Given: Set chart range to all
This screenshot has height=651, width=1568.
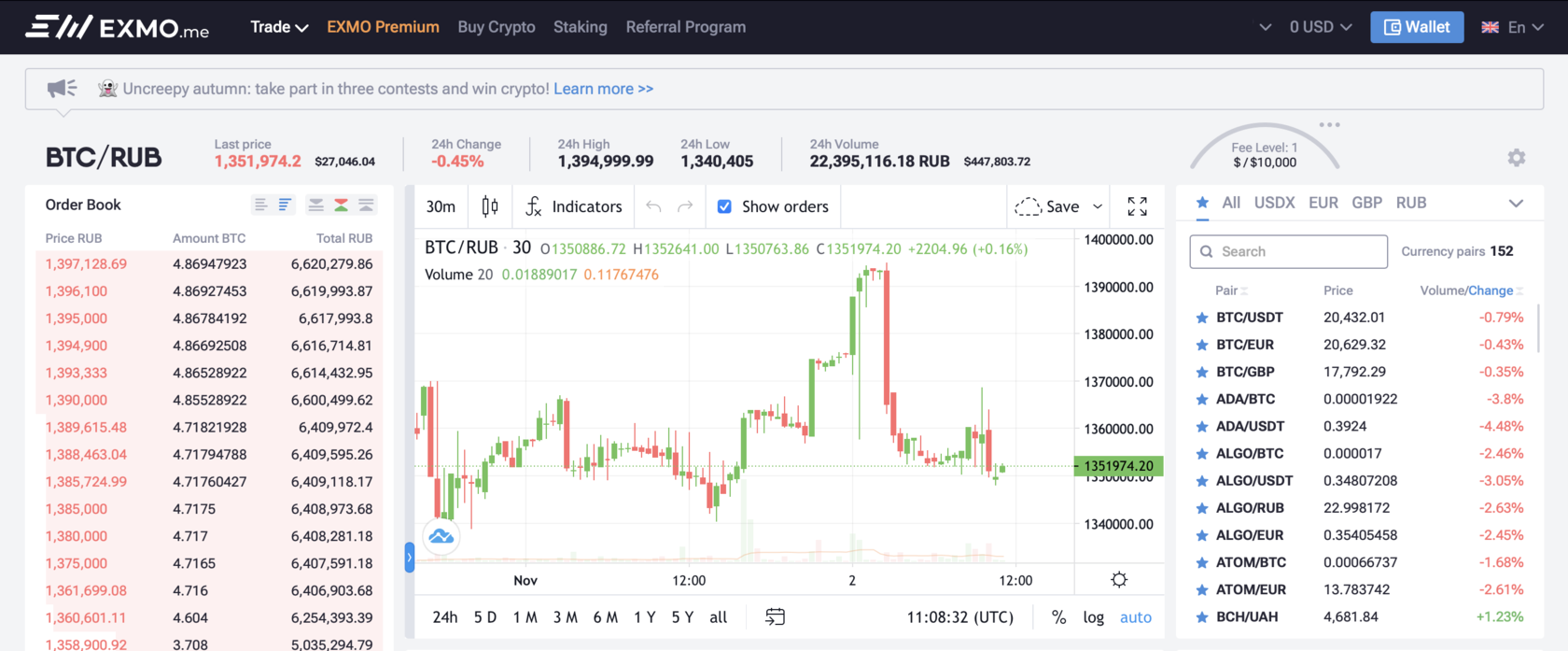Looking at the screenshot, I should pos(718,617).
